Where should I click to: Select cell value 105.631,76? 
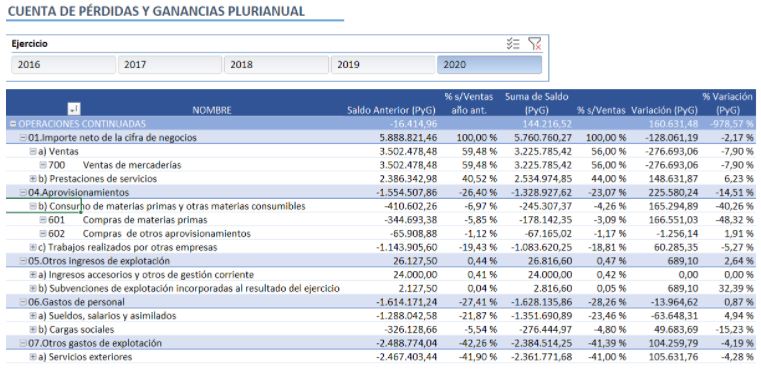click(673, 357)
